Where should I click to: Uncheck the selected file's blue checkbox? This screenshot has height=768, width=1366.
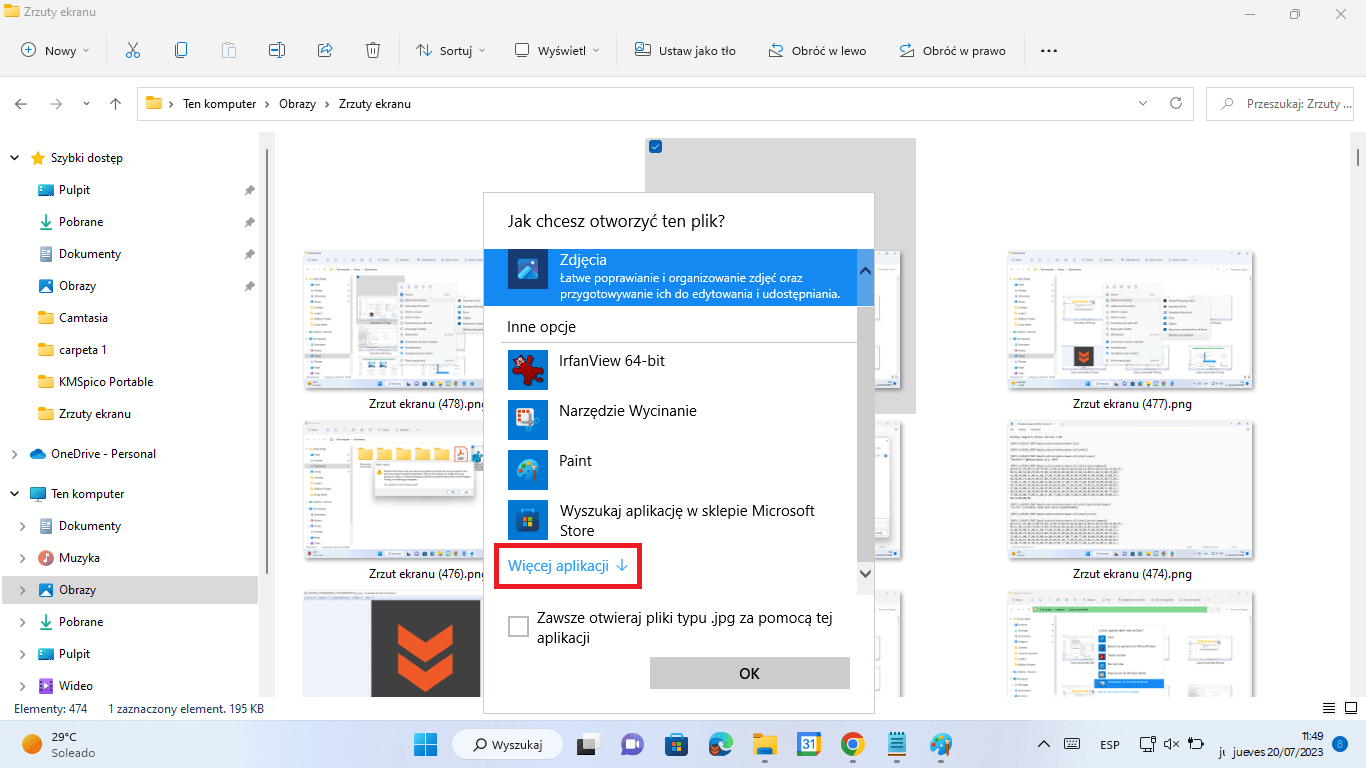[x=656, y=147]
